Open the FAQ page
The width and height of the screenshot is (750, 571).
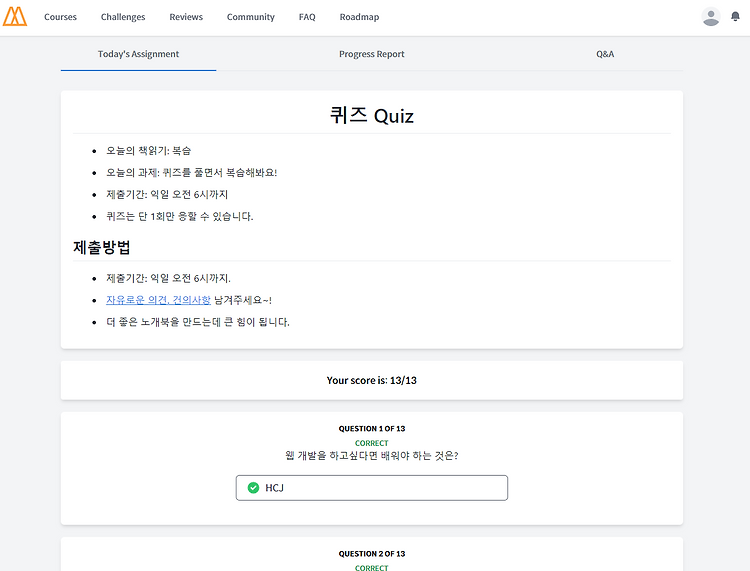click(x=307, y=17)
